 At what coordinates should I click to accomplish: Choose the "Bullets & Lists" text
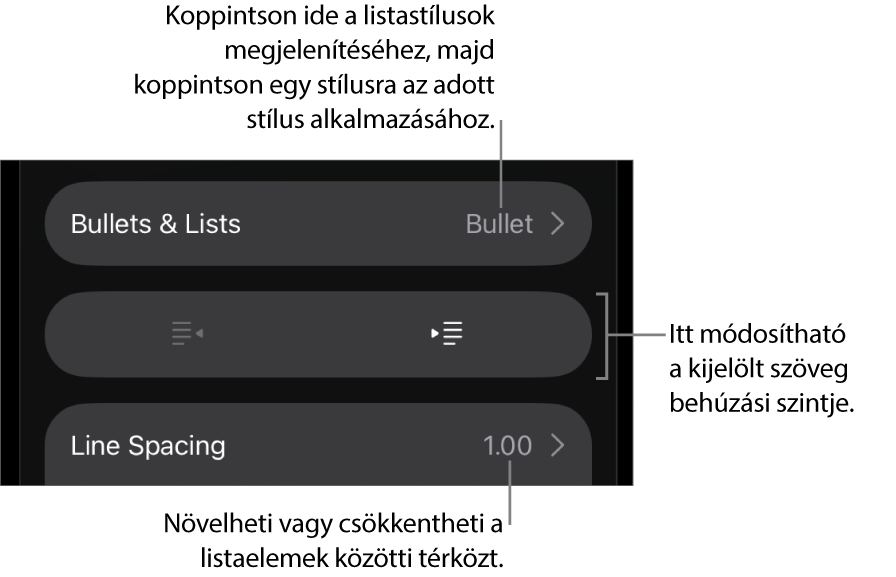pyautogui.click(x=156, y=224)
